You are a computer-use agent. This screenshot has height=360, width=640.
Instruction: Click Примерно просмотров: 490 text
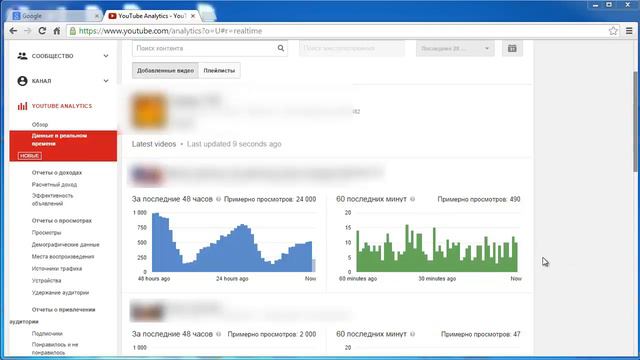click(479, 199)
